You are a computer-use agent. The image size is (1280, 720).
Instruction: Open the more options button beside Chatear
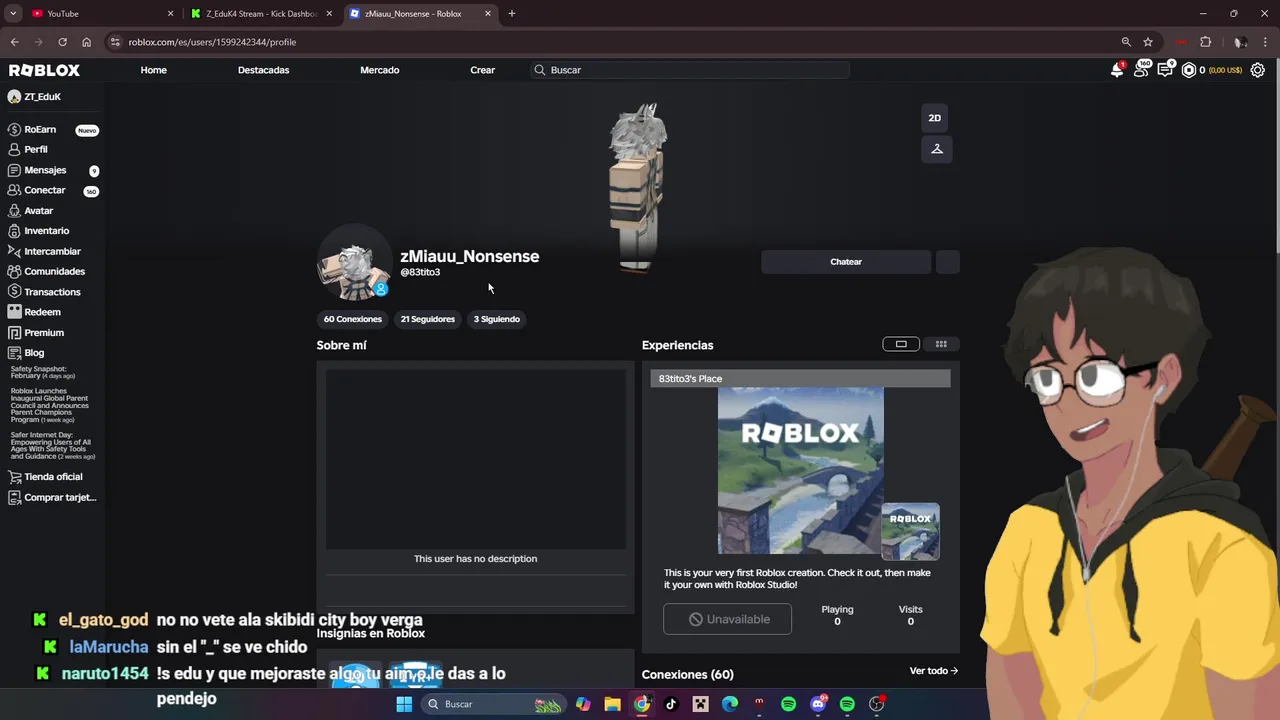coord(947,262)
